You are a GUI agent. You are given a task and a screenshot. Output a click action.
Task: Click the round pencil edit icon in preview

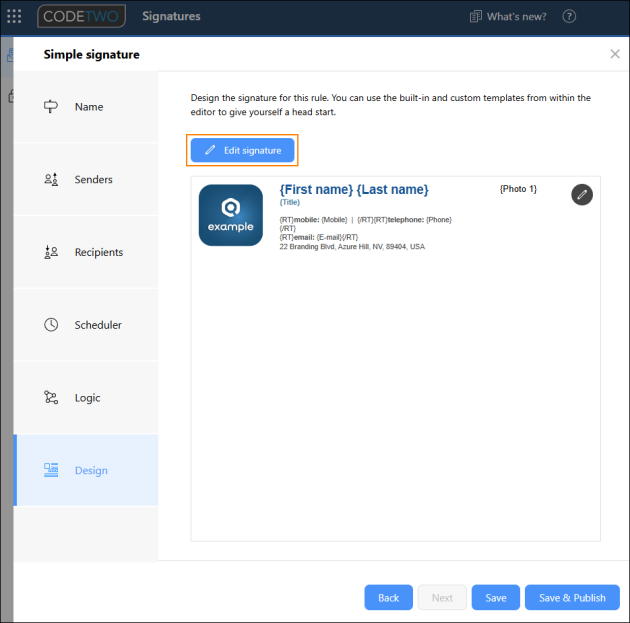coord(582,195)
